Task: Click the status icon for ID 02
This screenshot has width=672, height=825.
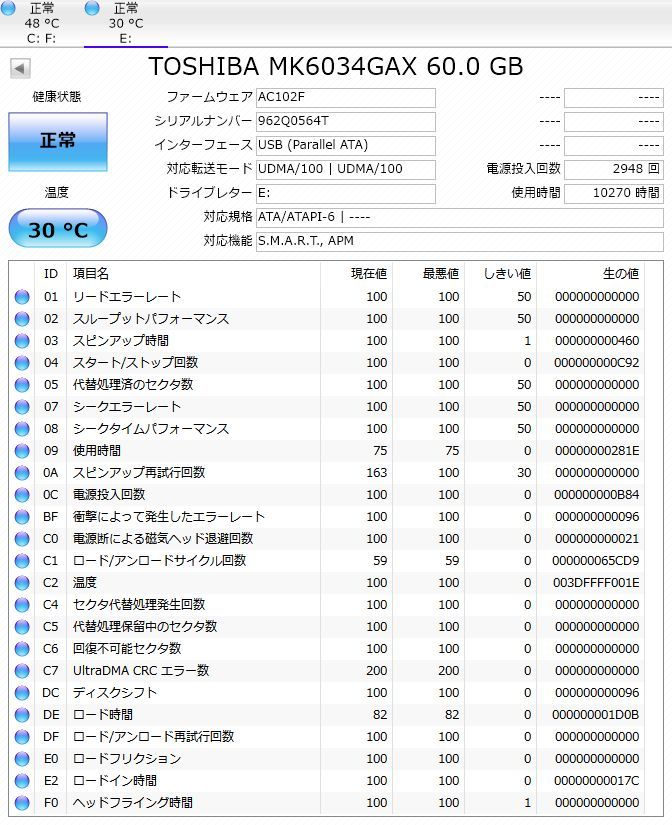Action: 22,319
